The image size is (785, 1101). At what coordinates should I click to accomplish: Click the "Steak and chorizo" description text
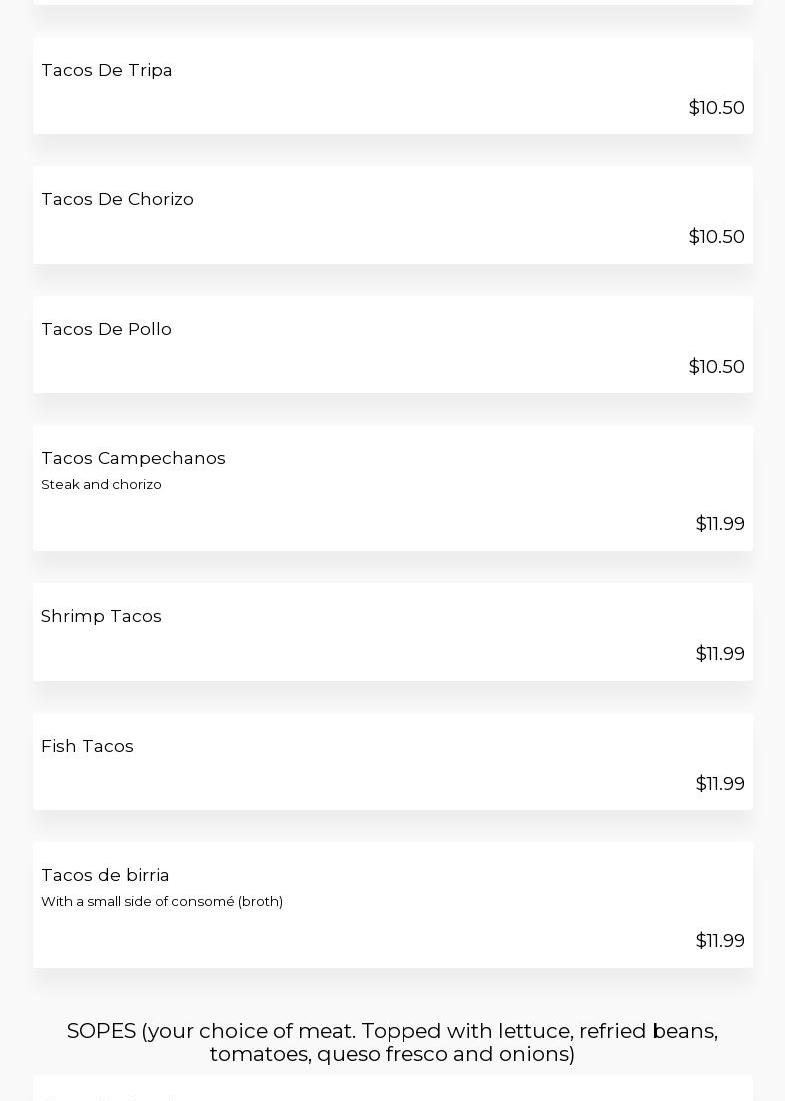(x=101, y=485)
